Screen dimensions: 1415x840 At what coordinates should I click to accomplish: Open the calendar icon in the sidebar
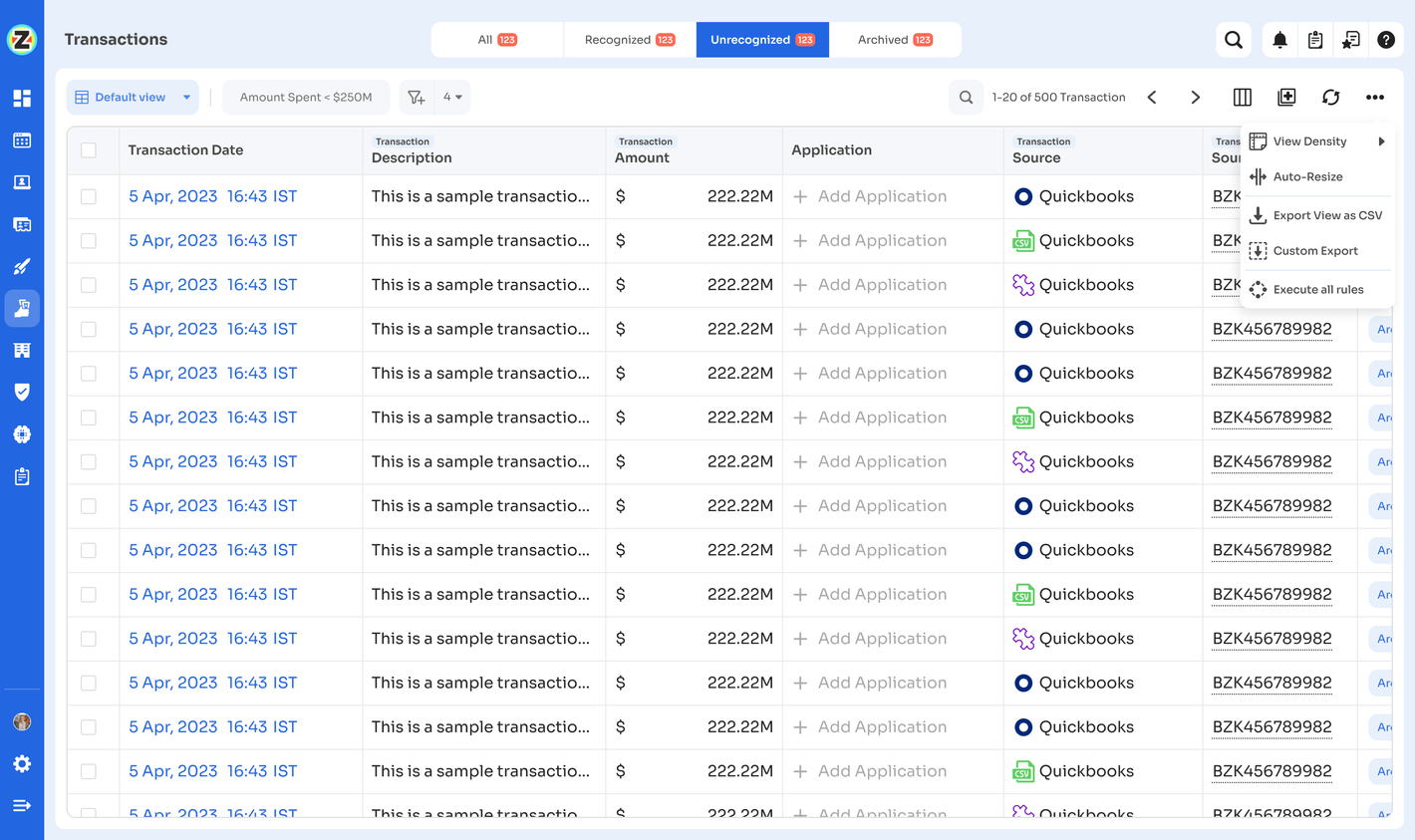(x=22, y=140)
